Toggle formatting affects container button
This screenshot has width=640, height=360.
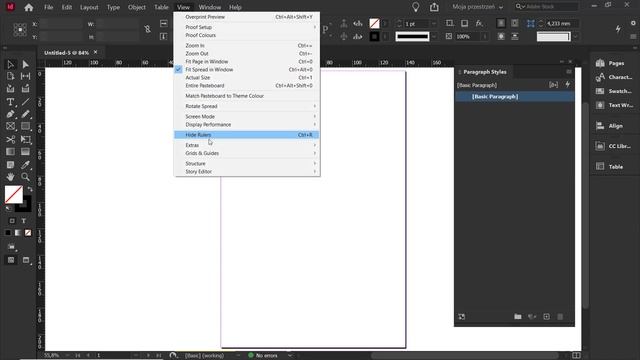coord(12,221)
